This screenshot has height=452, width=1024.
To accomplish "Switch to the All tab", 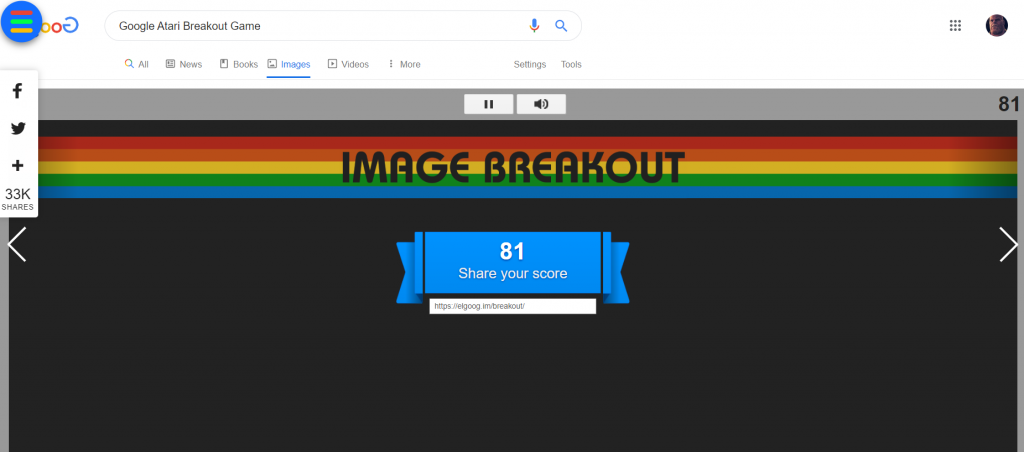I will pos(136,64).
